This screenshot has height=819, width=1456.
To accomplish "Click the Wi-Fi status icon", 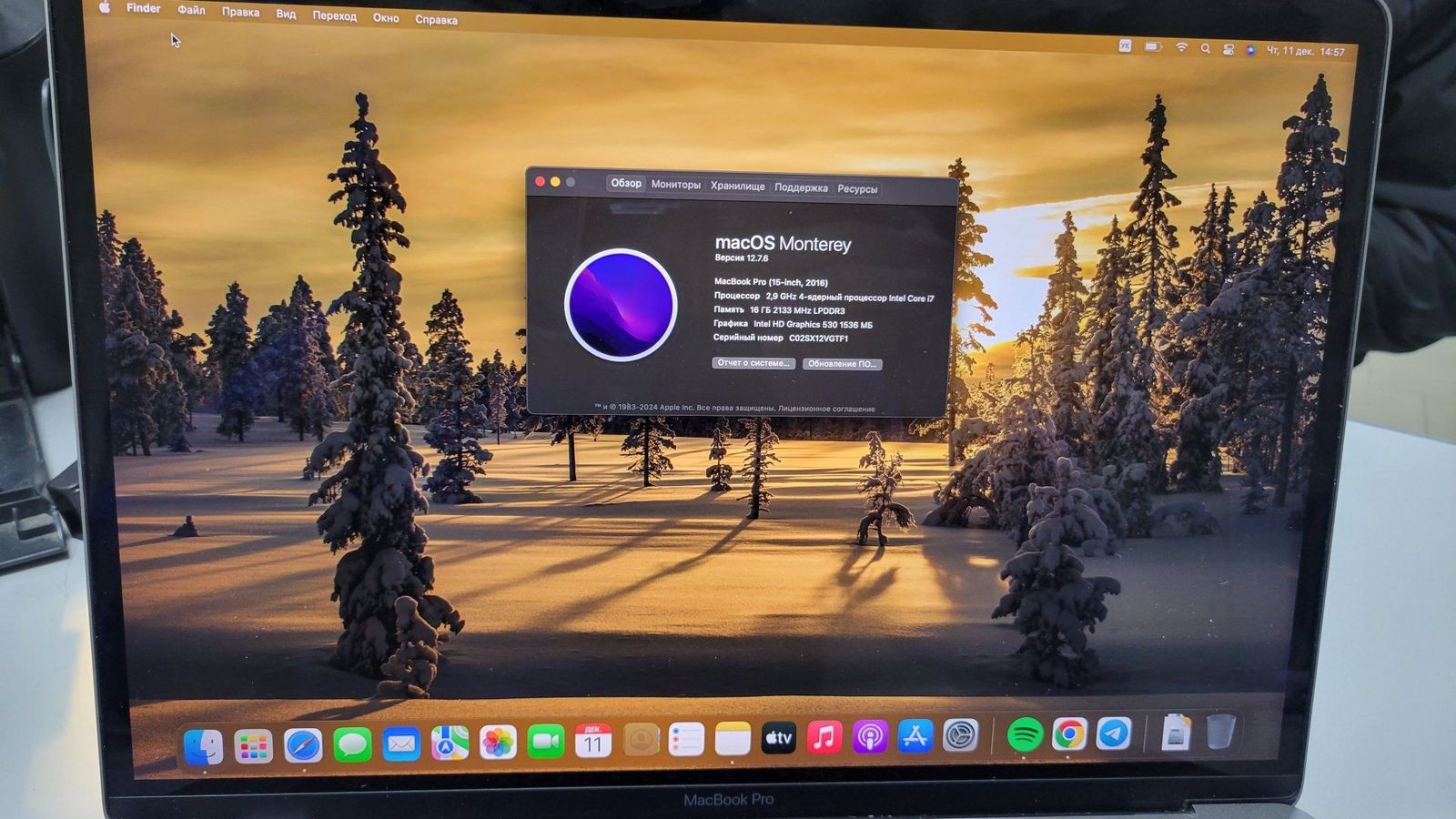I will click(1181, 47).
